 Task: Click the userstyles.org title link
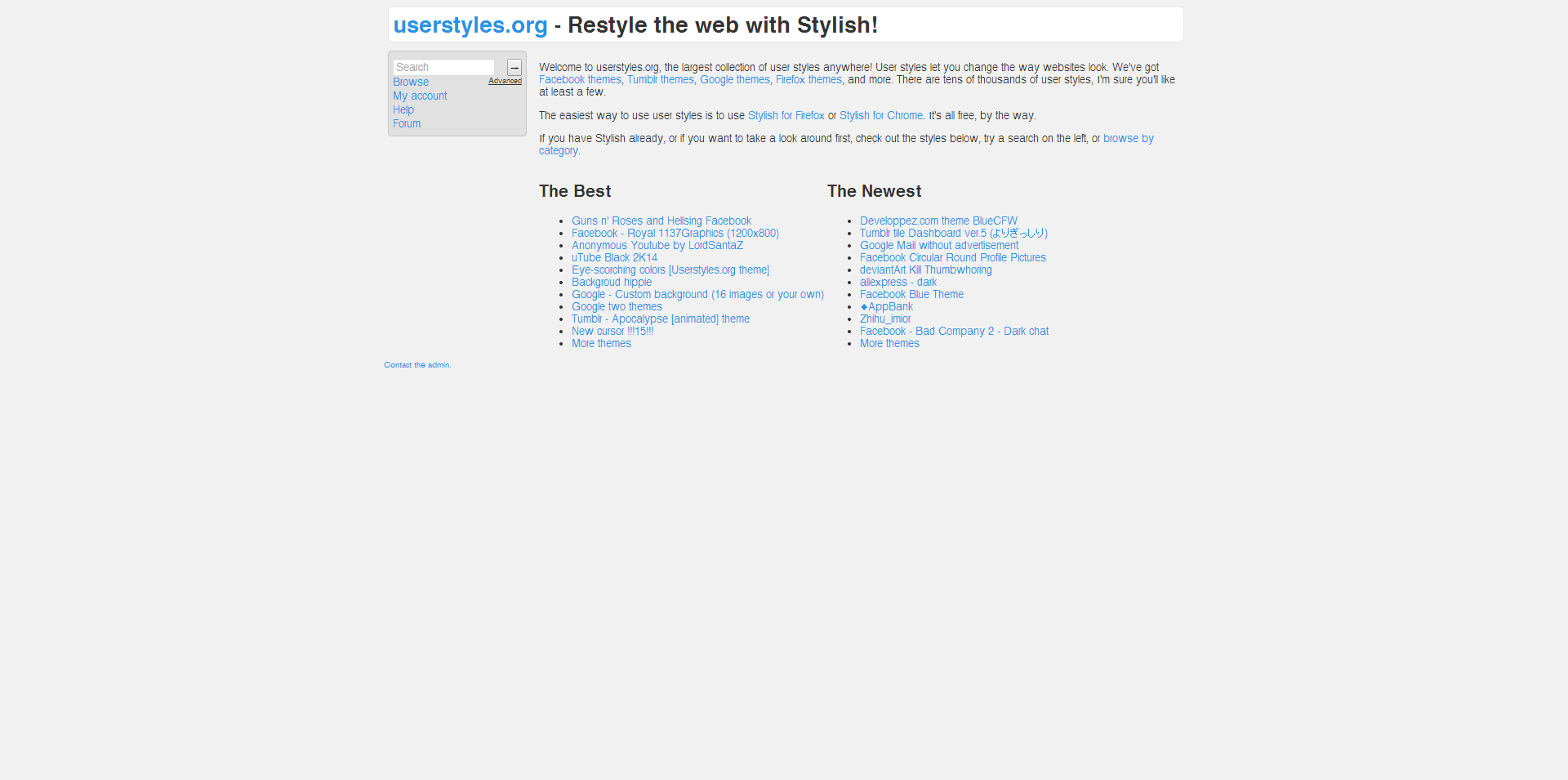[x=470, y=25]
